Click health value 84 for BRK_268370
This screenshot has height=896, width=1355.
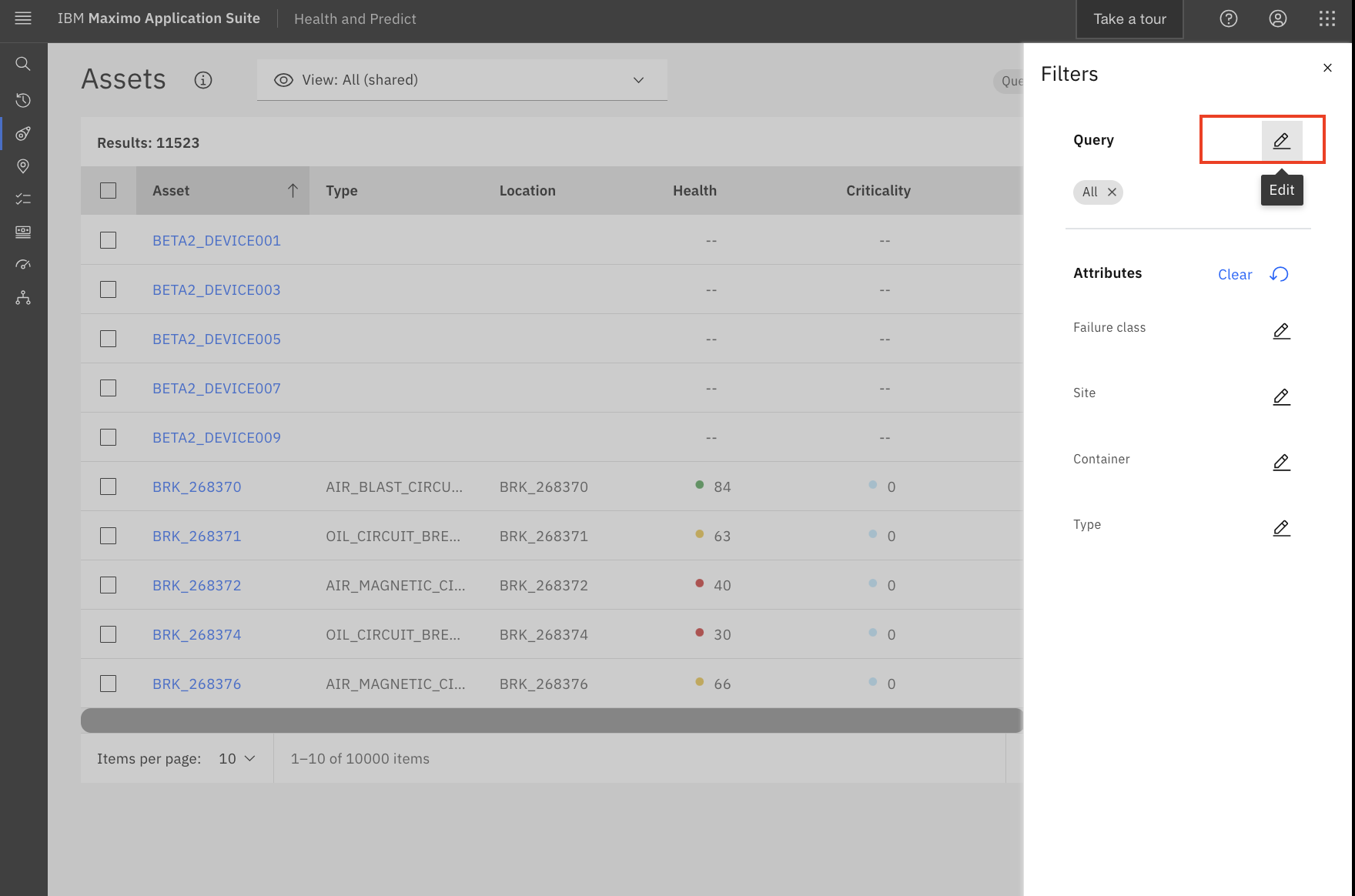point(722,487)
